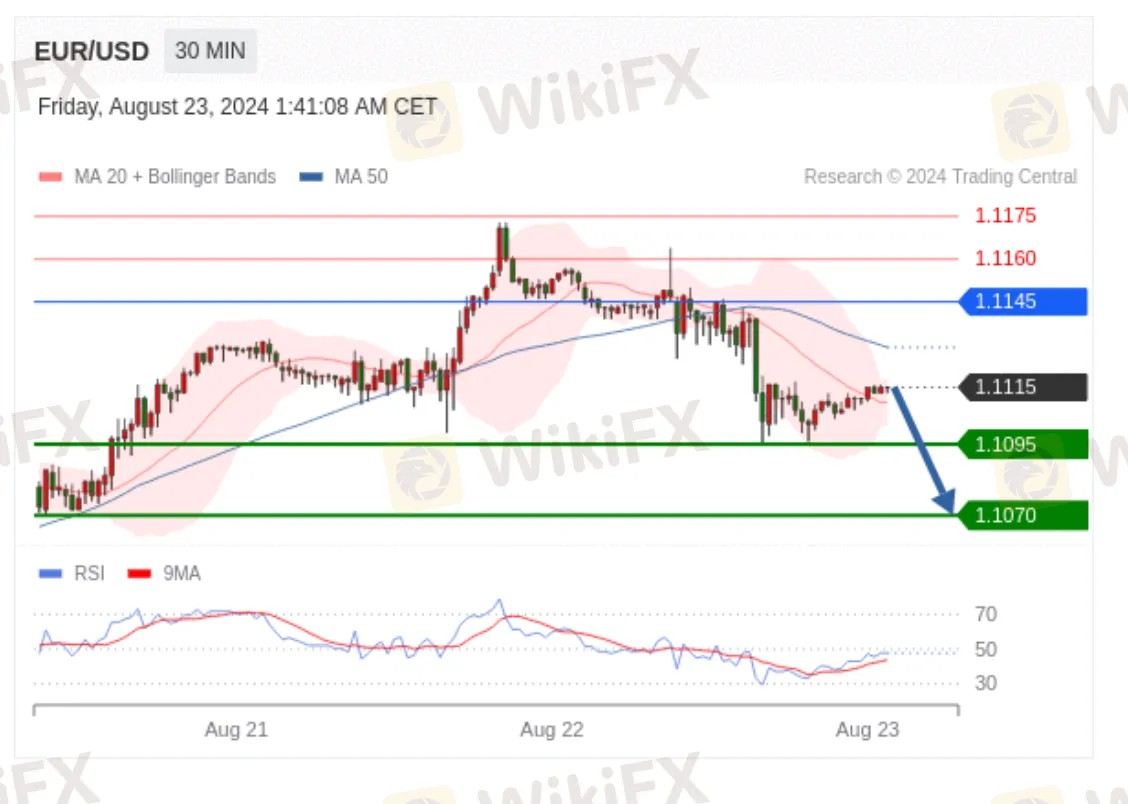Click the MA 20 + Bollinger Bands legend swatch

(x=50, y=177)
